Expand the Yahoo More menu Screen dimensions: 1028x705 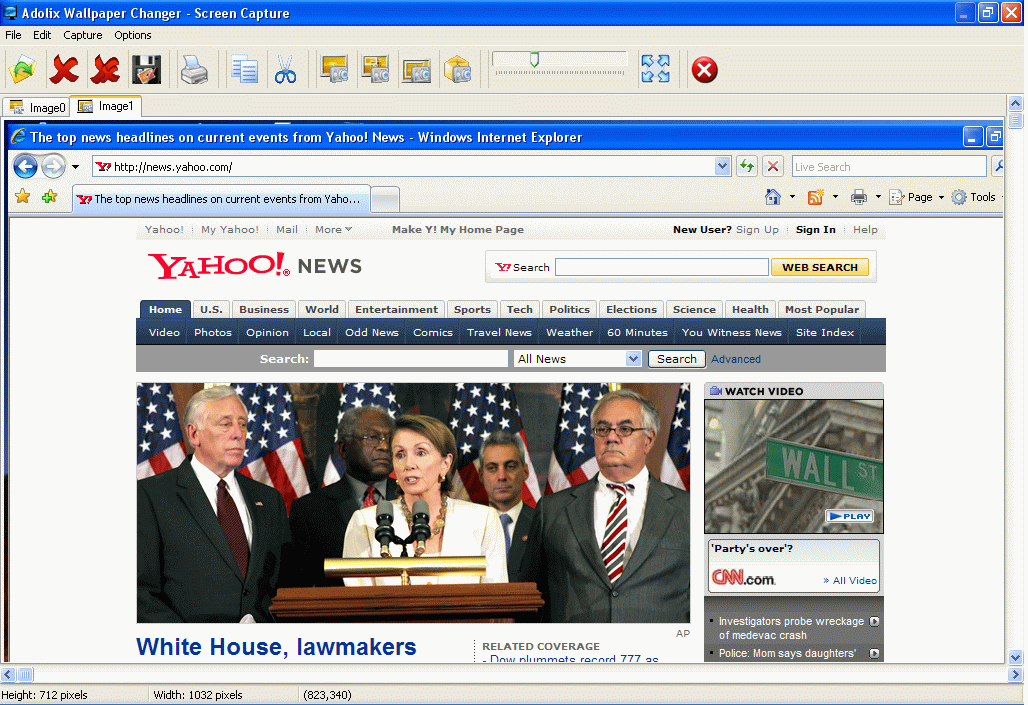click(333, 230)
